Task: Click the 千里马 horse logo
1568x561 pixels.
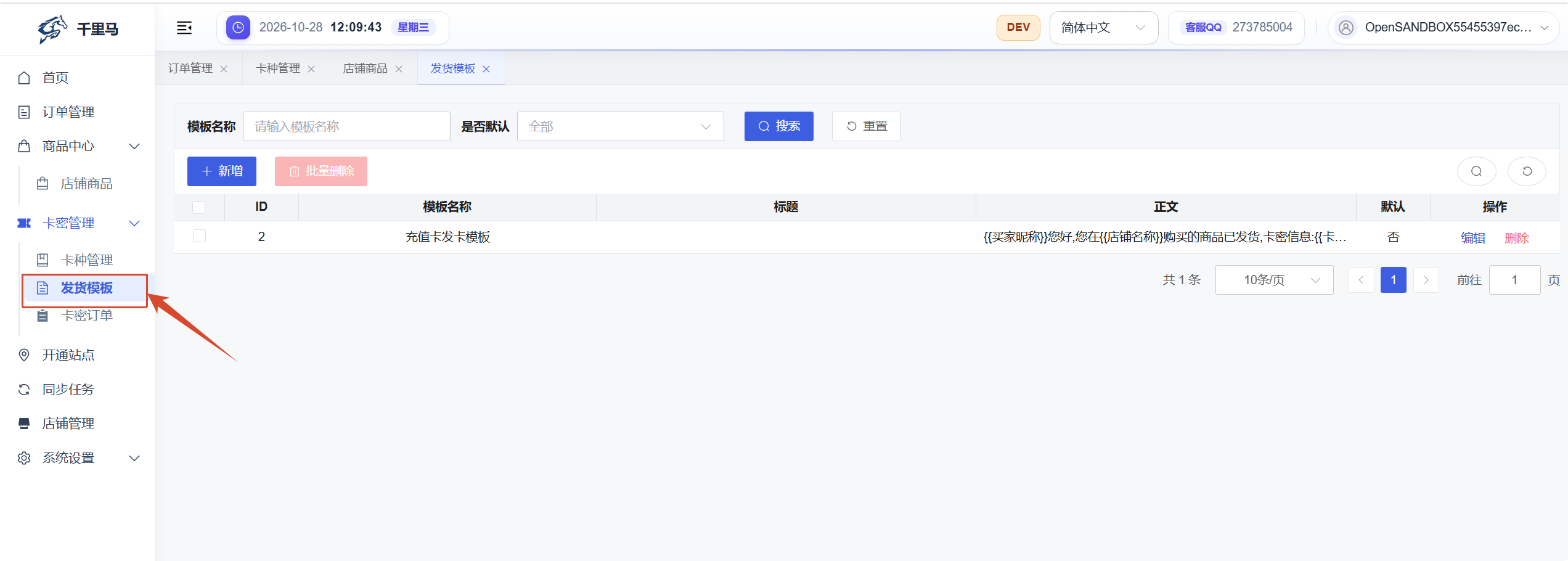Action: coord(52,29)
